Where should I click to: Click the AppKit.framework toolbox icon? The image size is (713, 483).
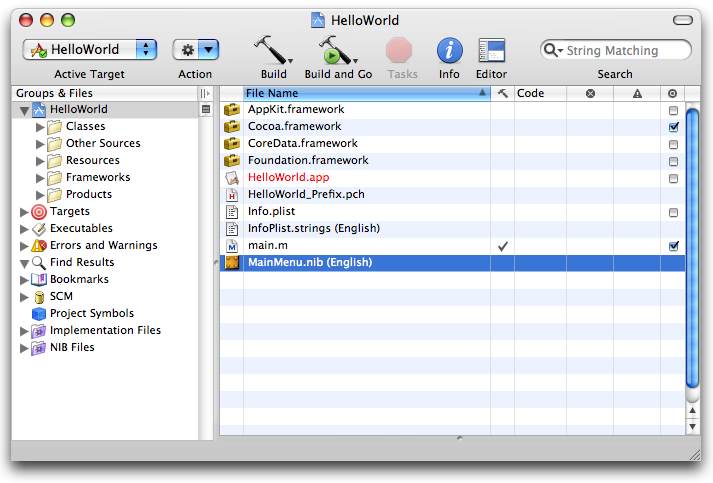tap(232, 110)
